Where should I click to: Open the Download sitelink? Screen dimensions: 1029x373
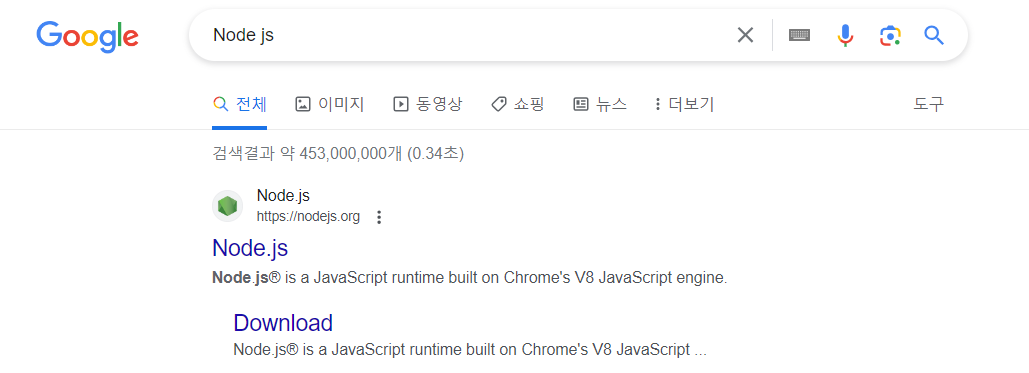(283, 323)
